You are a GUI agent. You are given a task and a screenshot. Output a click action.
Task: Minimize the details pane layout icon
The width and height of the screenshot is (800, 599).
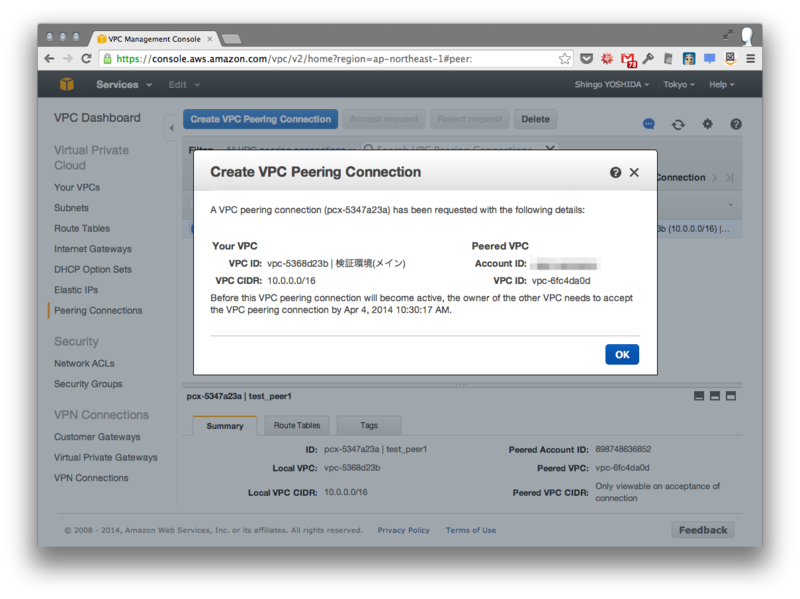pyautogui.click(x=699, y=396)
